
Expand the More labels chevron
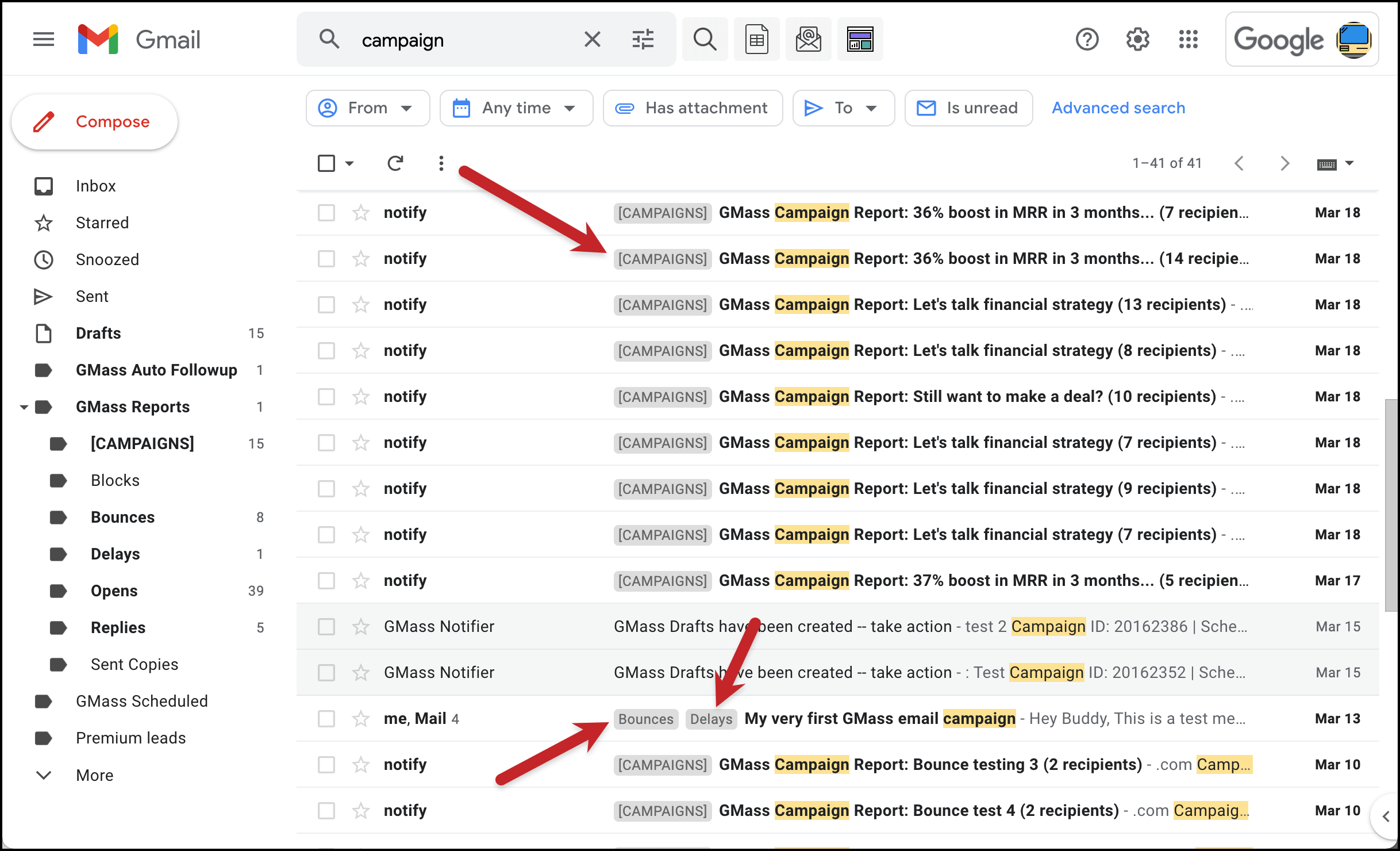tap(44, 775)
